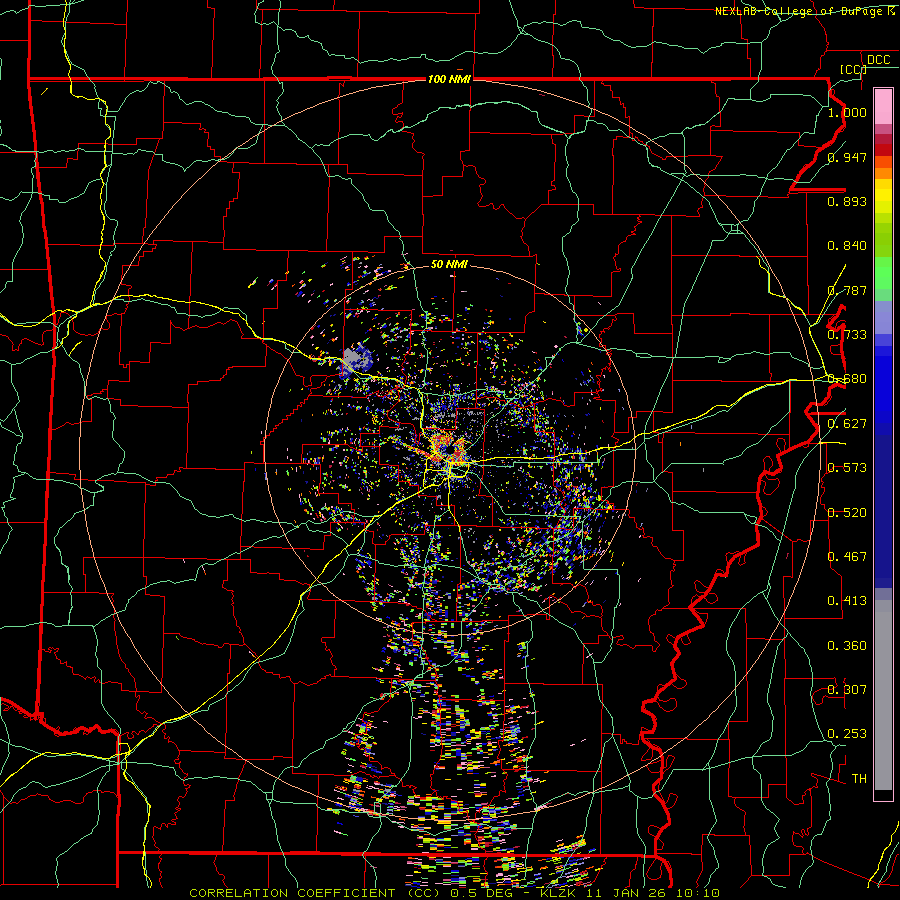Click the 0.947 scale value

tap(847, 157)
